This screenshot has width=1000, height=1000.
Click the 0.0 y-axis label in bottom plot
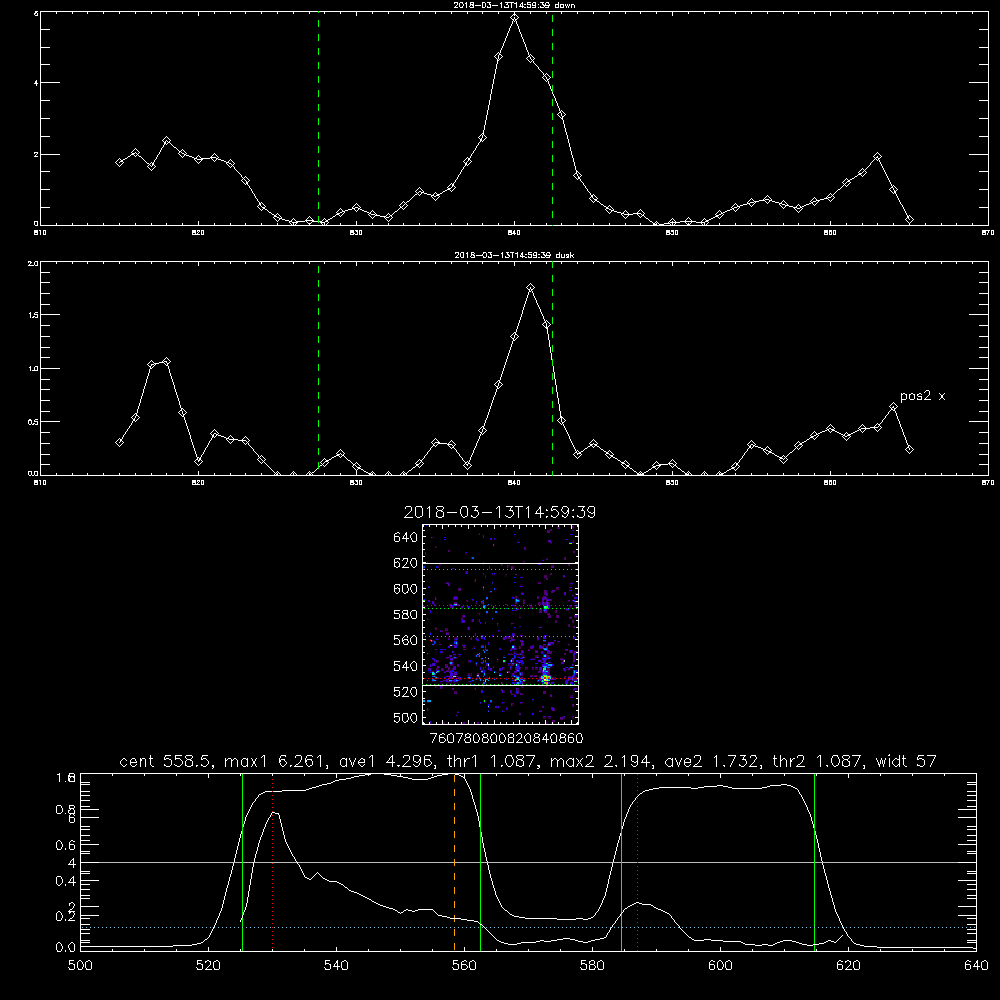coord(65,947)
